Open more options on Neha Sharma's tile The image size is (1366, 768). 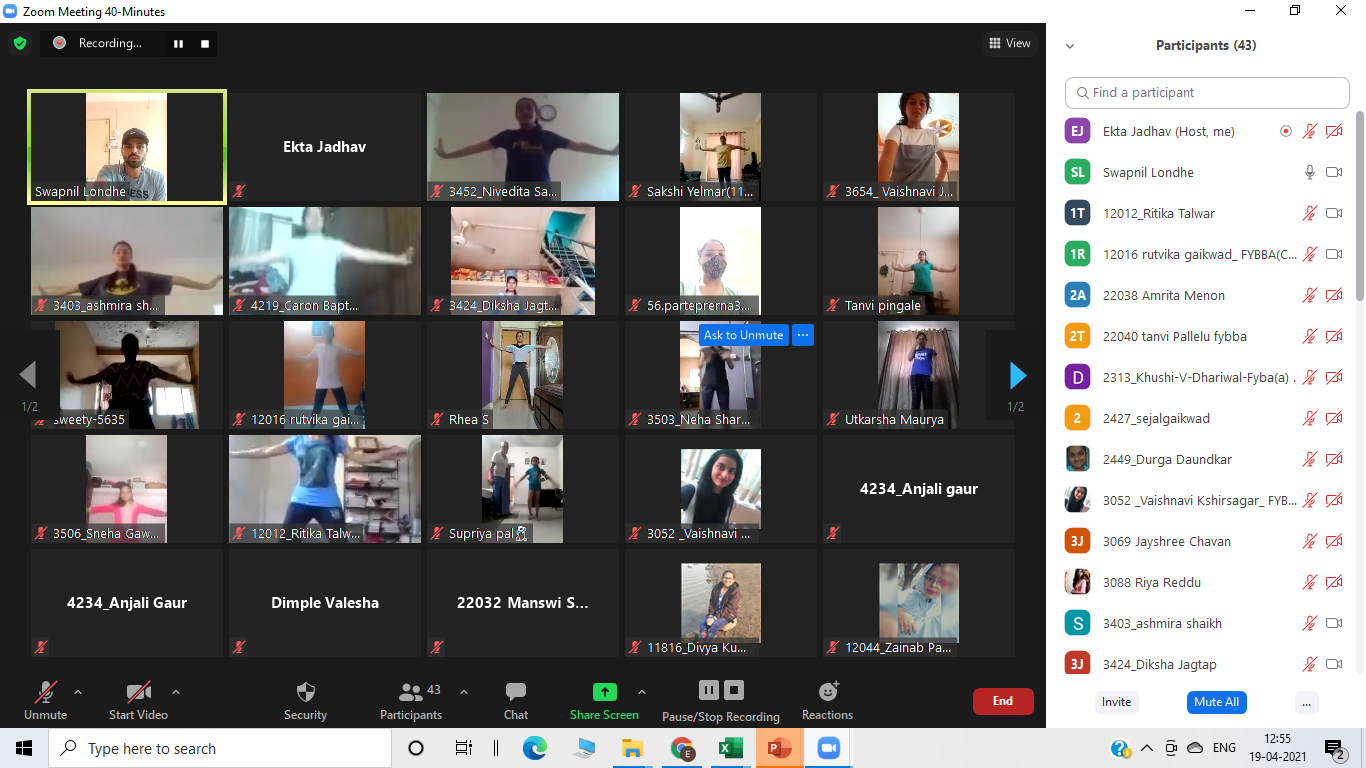(x=803, y=335)
